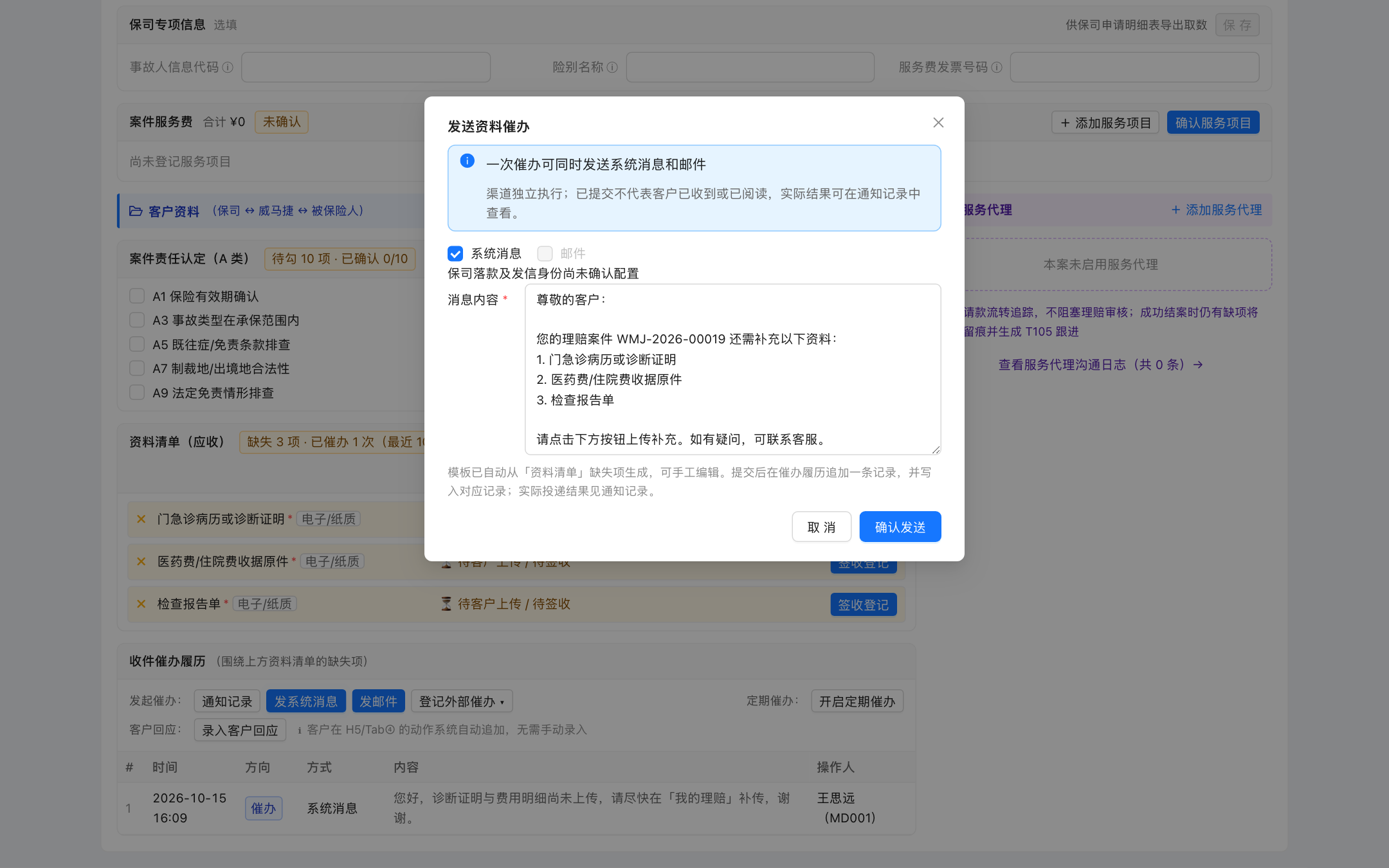Toggle the 邮件 checkbox
This screenshot has width=1389, height=868.
point(545,253)
